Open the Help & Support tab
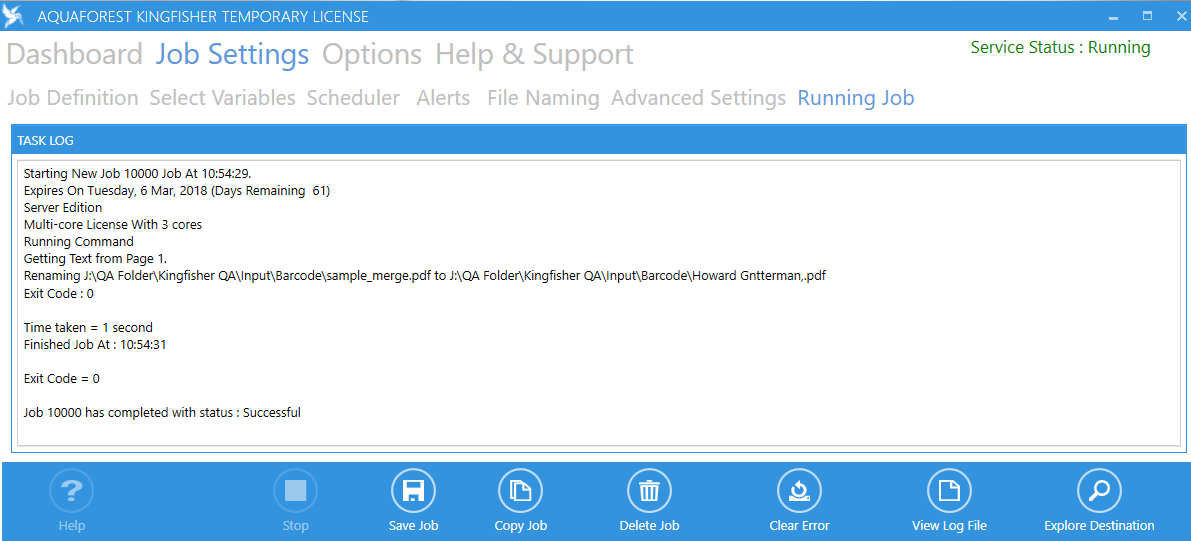 pyautogui.click(x=534, y=55)
